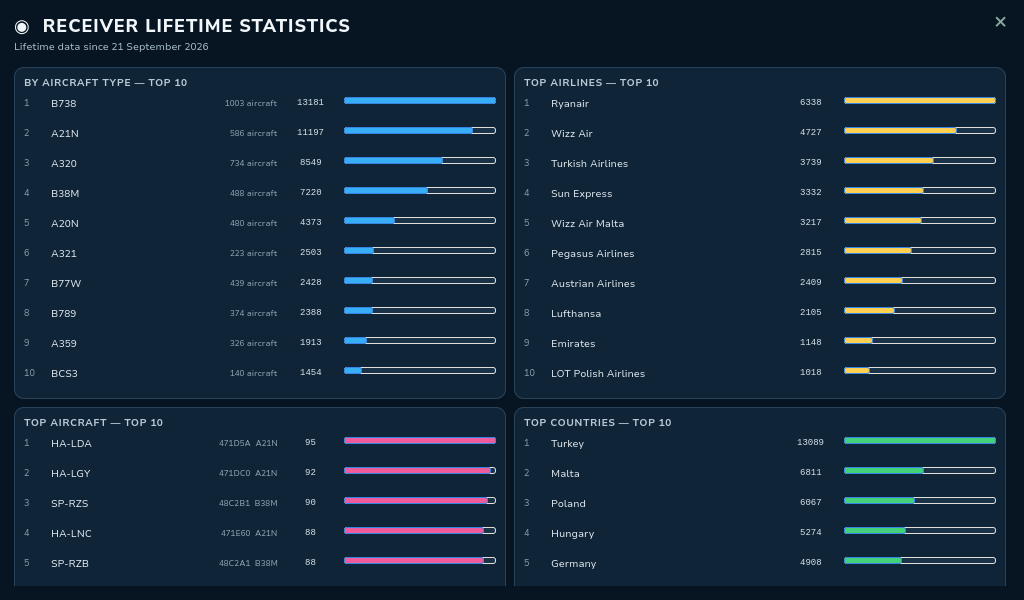Select Poland country entry
The image size is (1024, 600).
(568, 503)
